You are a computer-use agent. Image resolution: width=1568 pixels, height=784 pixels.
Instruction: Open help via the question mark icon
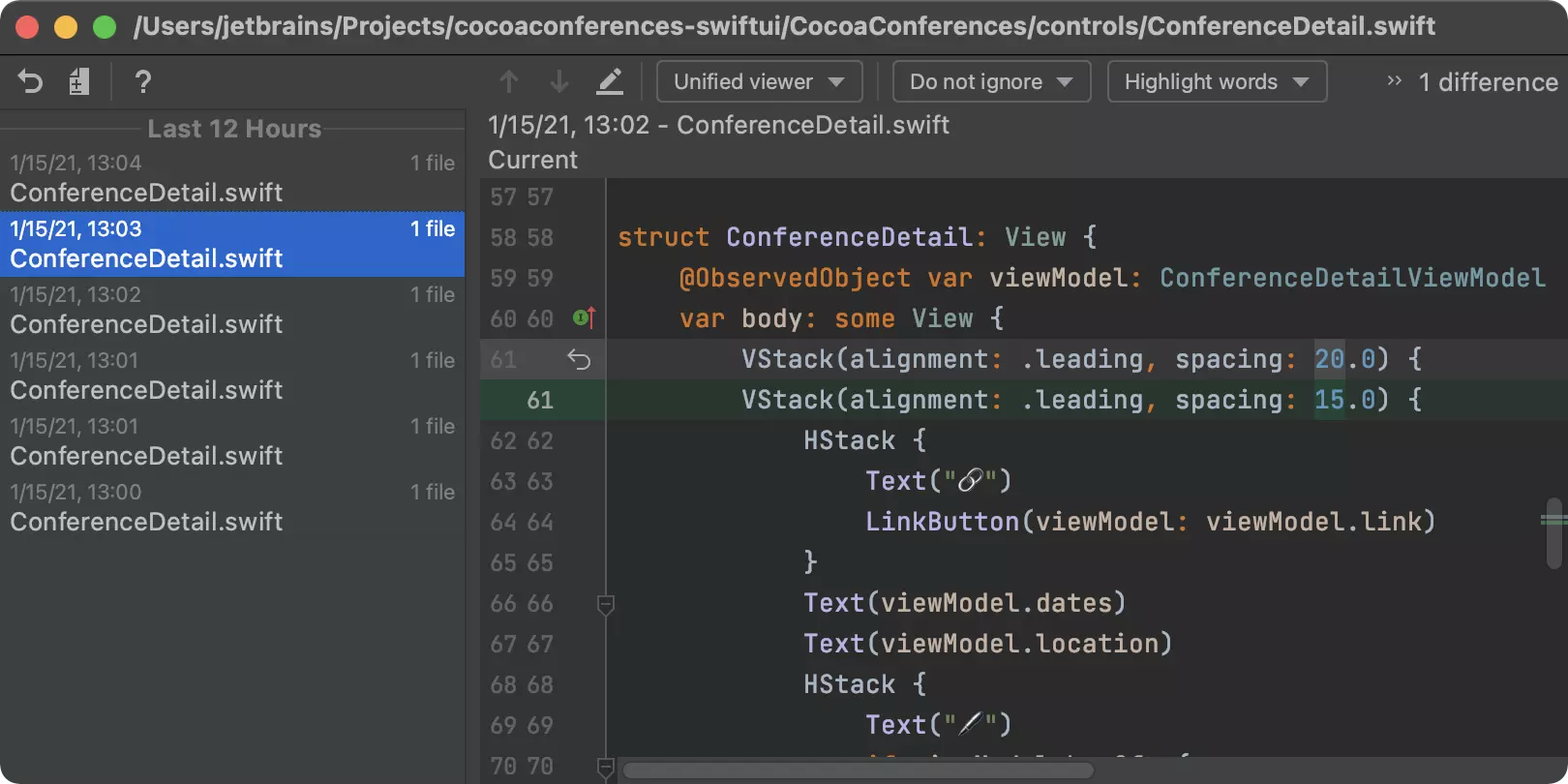point(143,82)
